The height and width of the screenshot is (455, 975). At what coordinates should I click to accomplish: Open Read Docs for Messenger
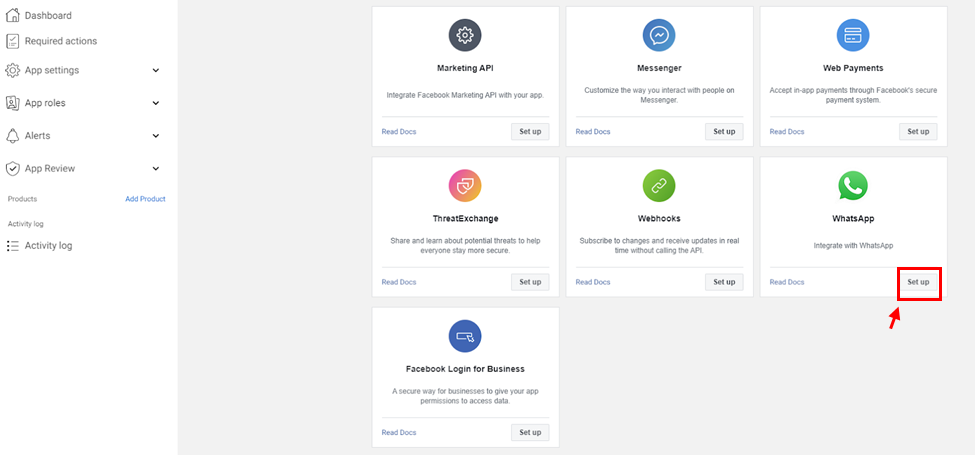click(593, 132)
